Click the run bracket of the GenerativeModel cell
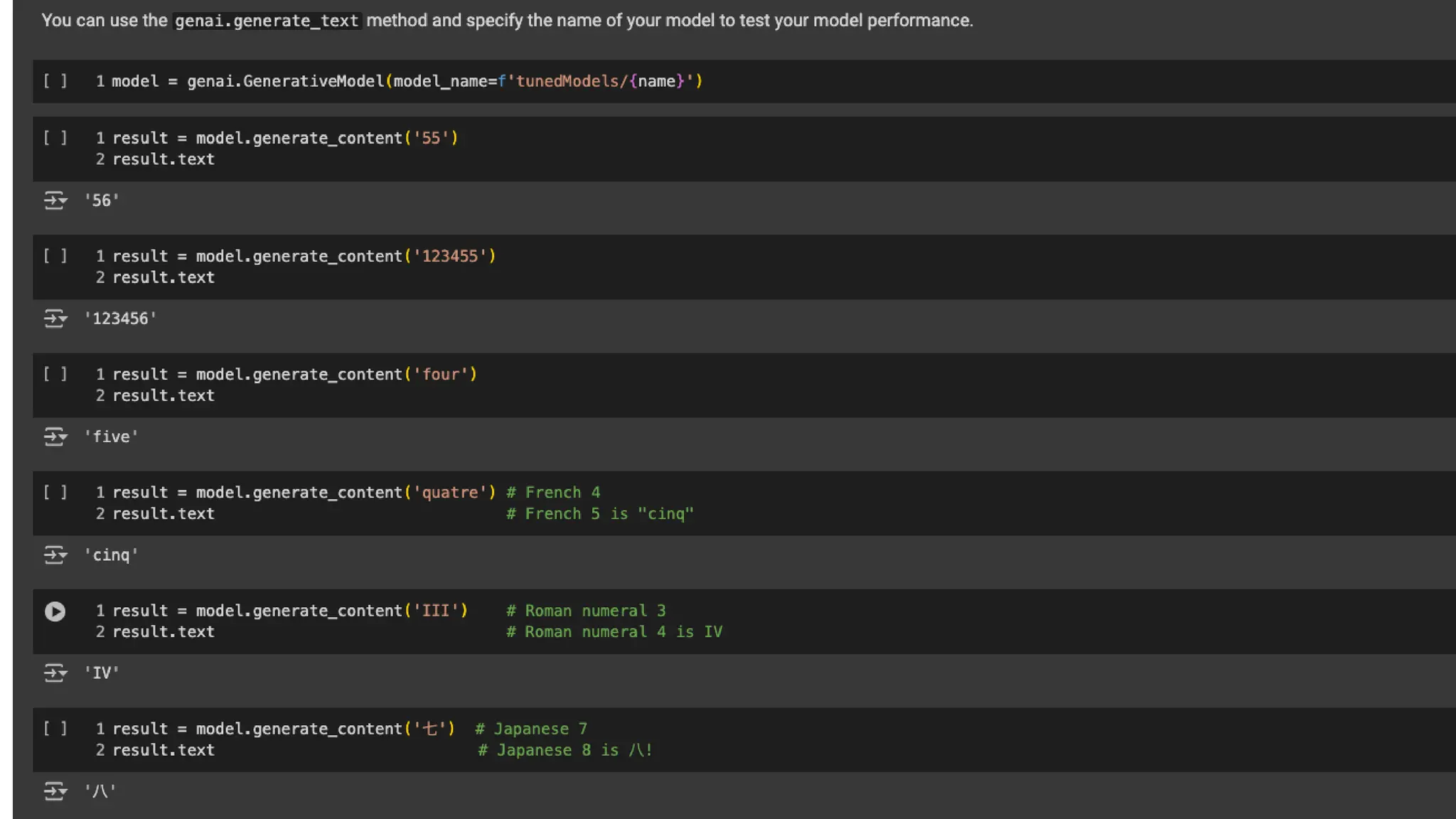Viewport: 1456px width, 819px height. (x=55, y=81)
